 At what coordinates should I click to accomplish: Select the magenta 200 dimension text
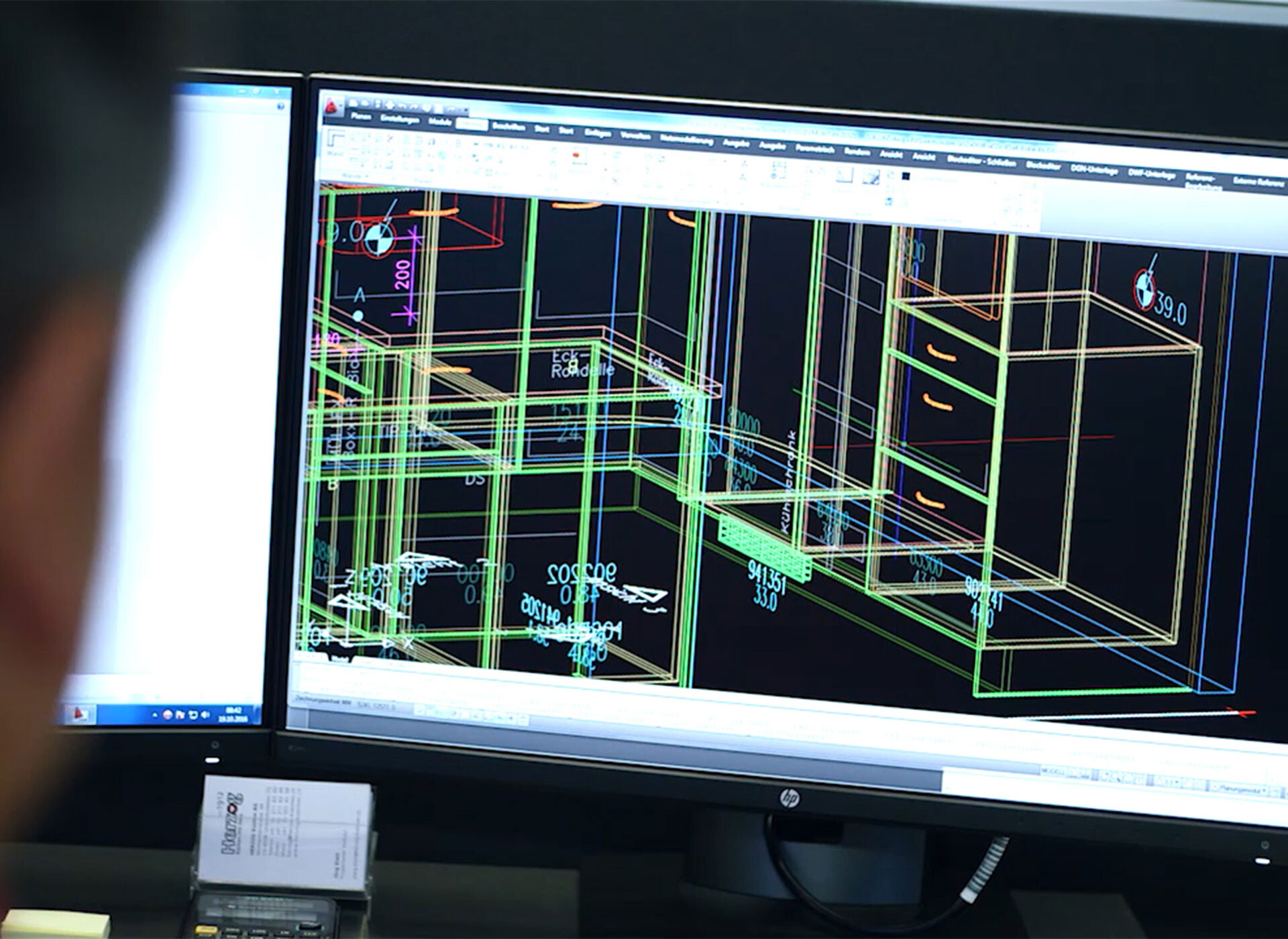[x=403, y=274]
